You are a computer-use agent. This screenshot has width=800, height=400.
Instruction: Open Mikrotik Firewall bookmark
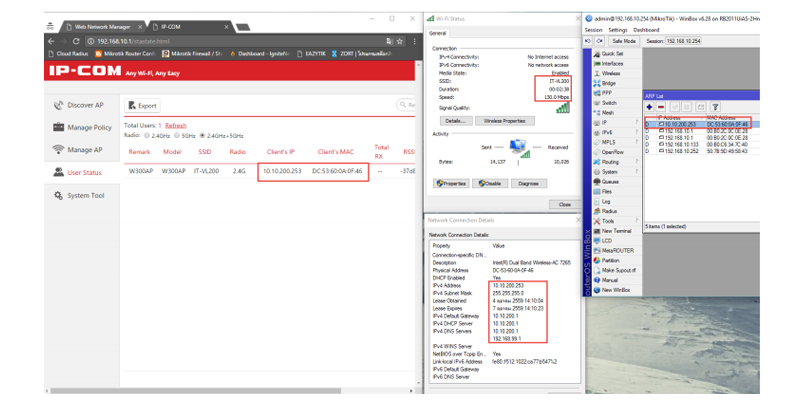(192, 54)
